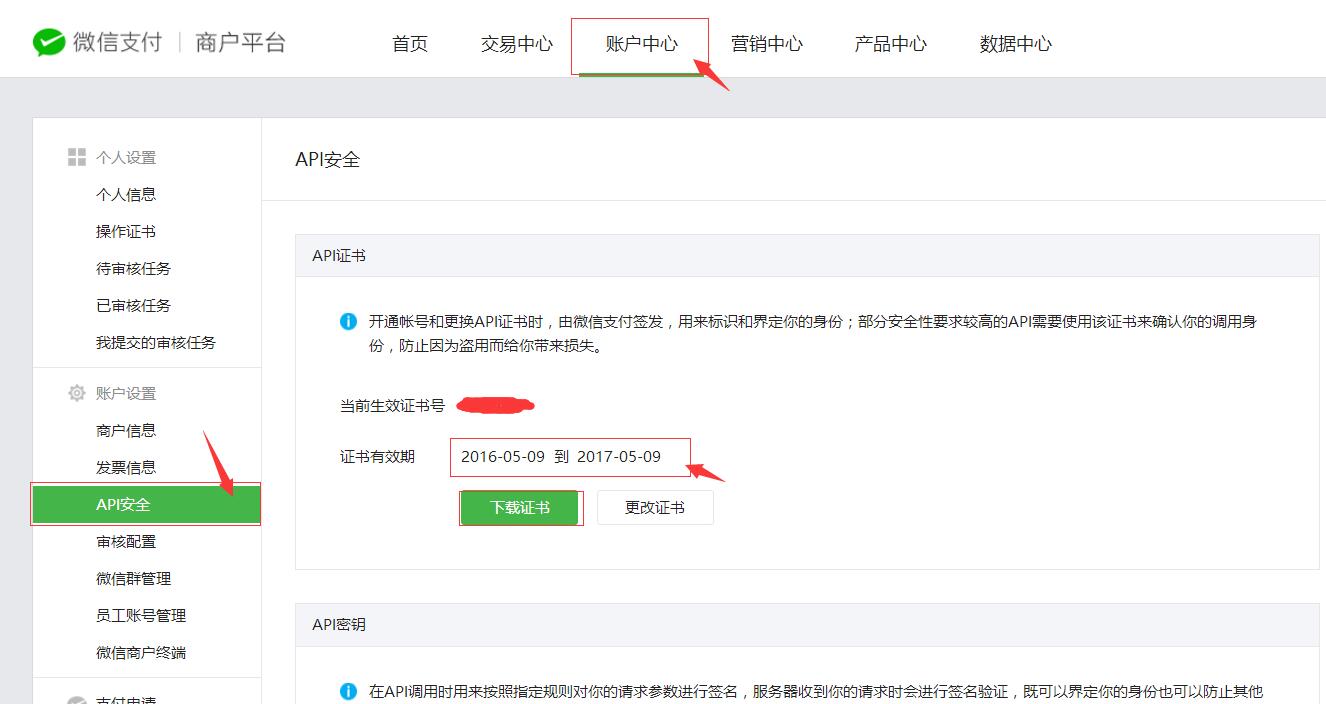Select API安全 in the sidebar
Image resolution: width=1326 pixels, height=704 pixels.
(x=145, y=505)
